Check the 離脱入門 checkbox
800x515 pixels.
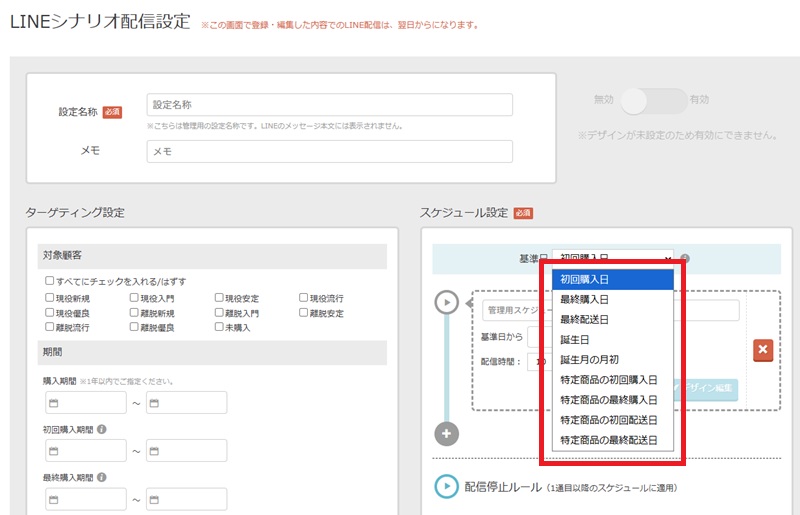[x=219, y=312]
